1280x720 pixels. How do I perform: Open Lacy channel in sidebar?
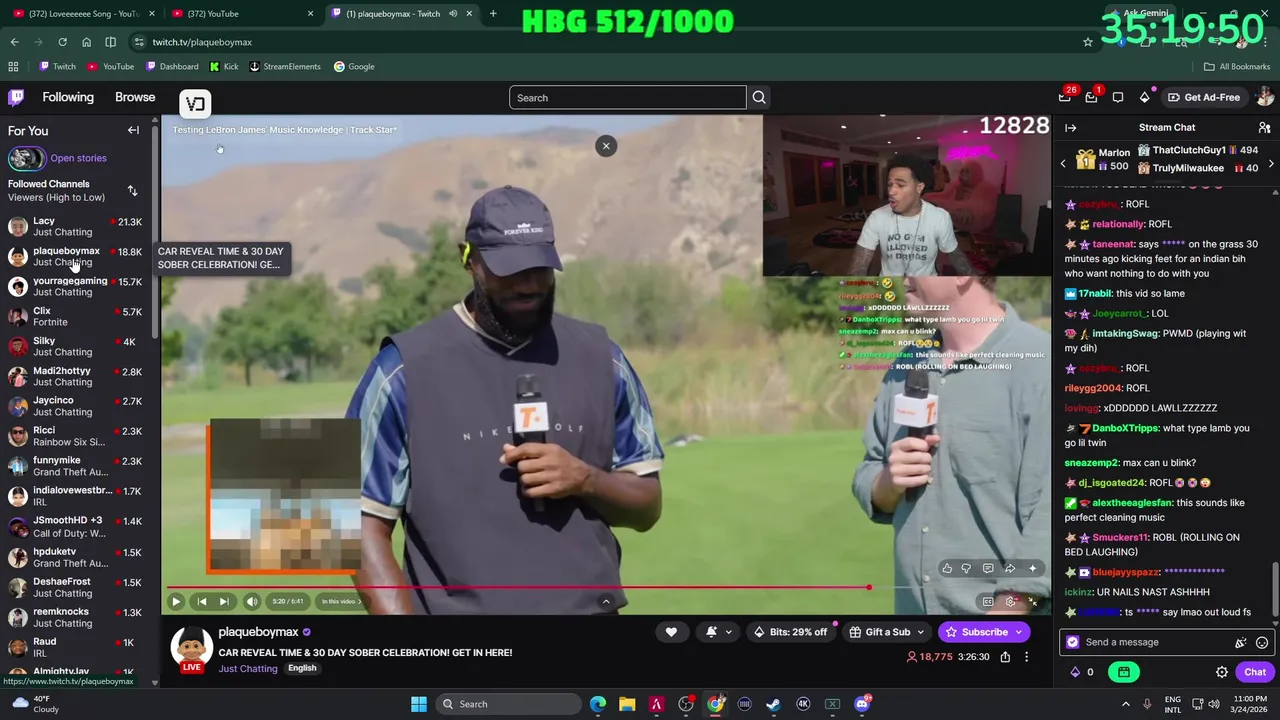point(76,226)
